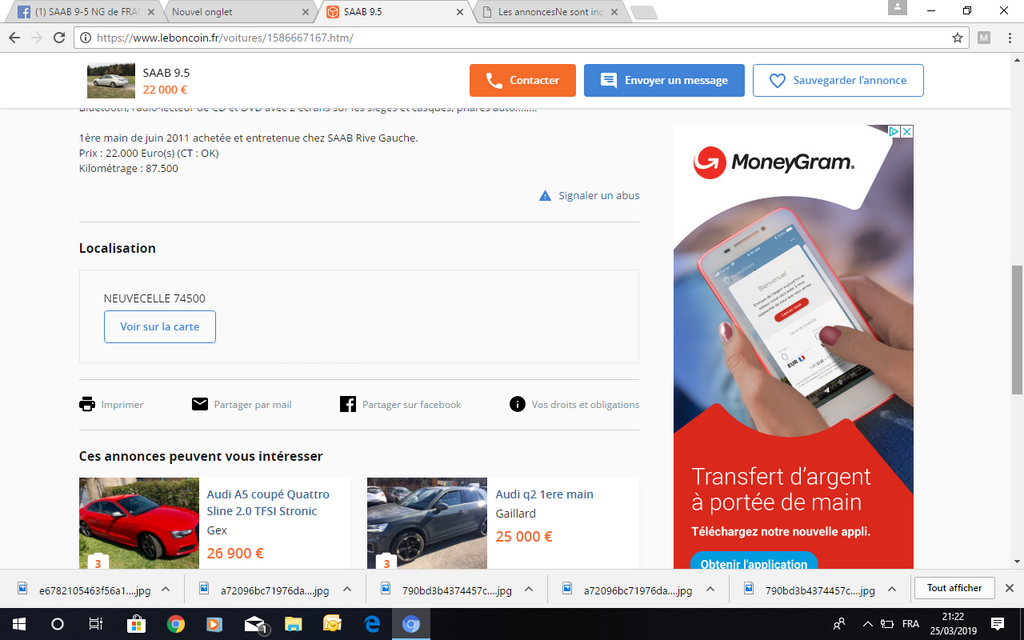The height and width of the screenshot is (640, 1024).
Task: Click the page vertical scrollbar thumb
Action: pos(1017,330)
